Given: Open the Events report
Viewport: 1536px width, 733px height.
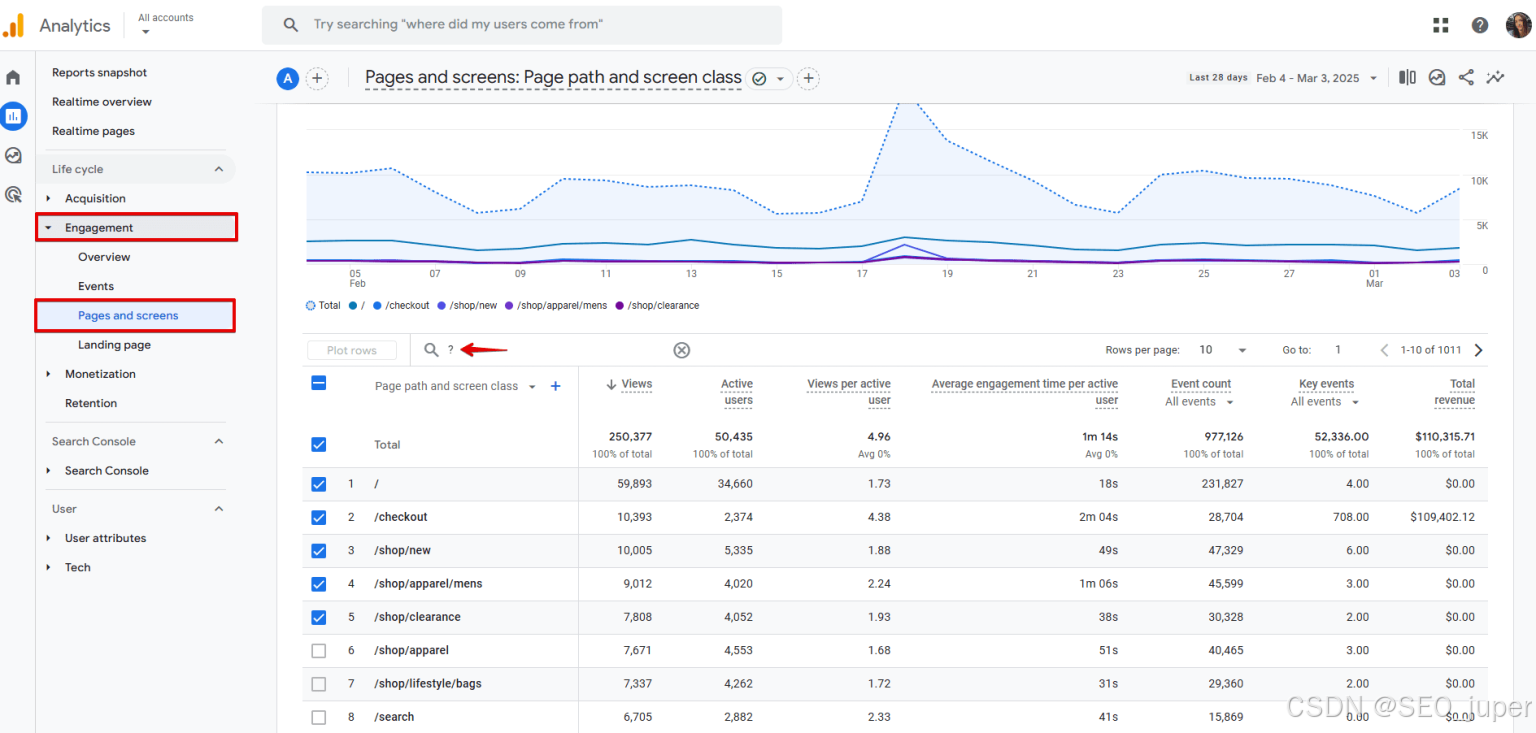Looking at the screenshot, I should click(x=96, y=286).
